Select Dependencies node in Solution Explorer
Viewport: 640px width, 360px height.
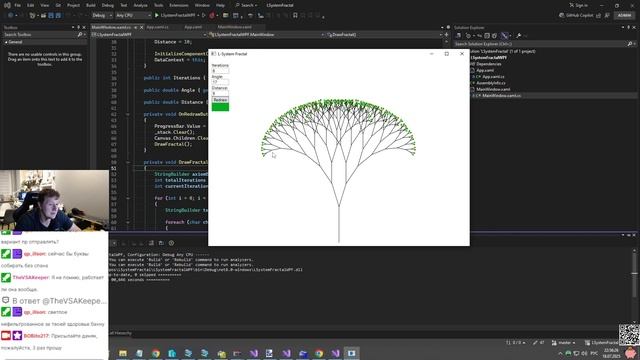489,64
